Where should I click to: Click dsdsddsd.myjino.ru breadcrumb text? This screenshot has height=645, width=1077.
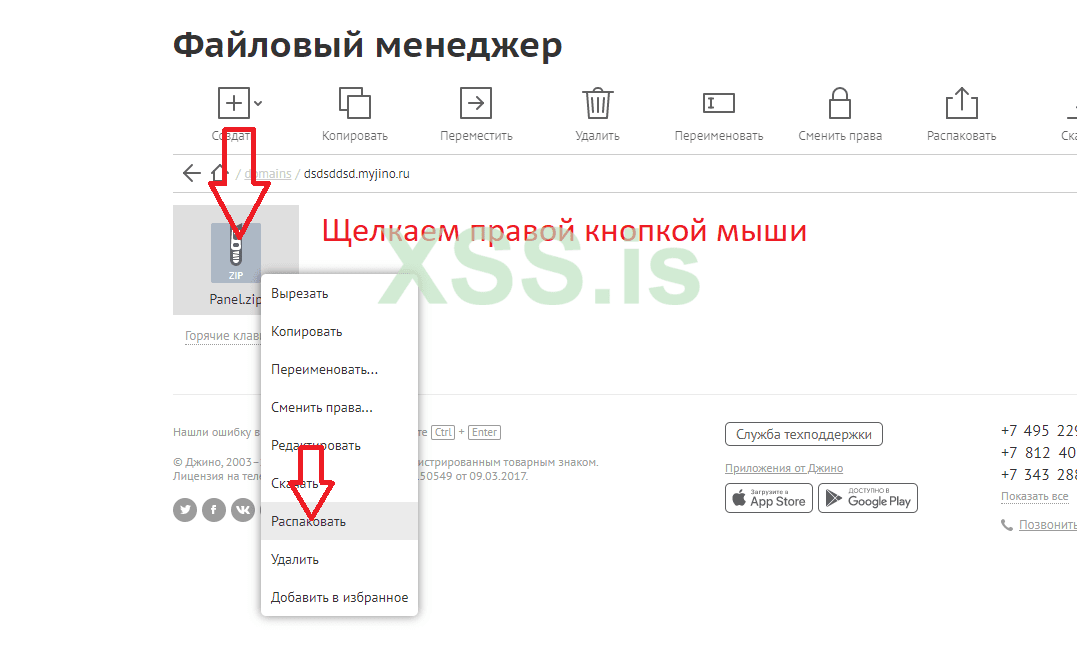[x=356, y=174]
